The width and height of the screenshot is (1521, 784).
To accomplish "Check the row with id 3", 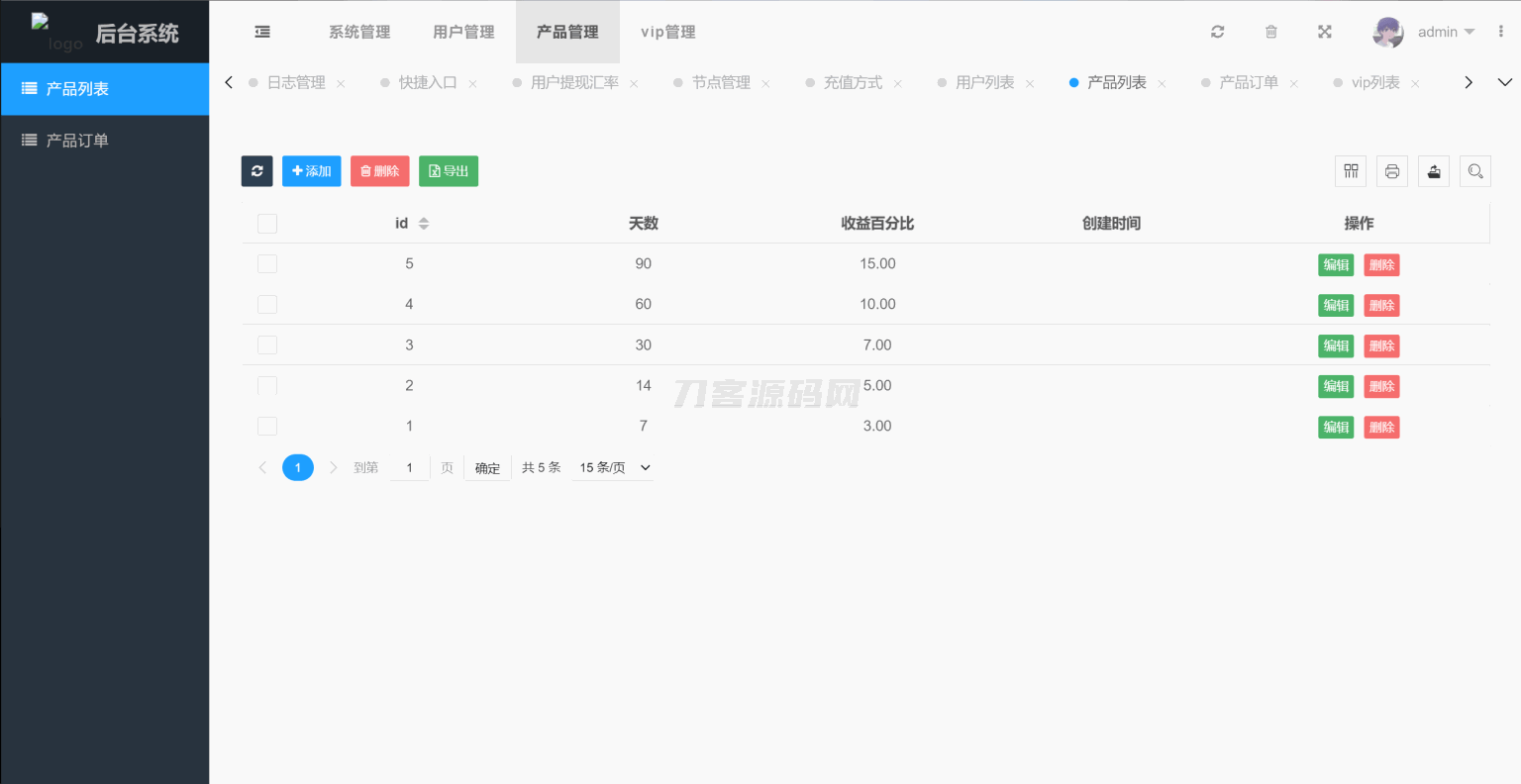I will (x=267, y=345).
